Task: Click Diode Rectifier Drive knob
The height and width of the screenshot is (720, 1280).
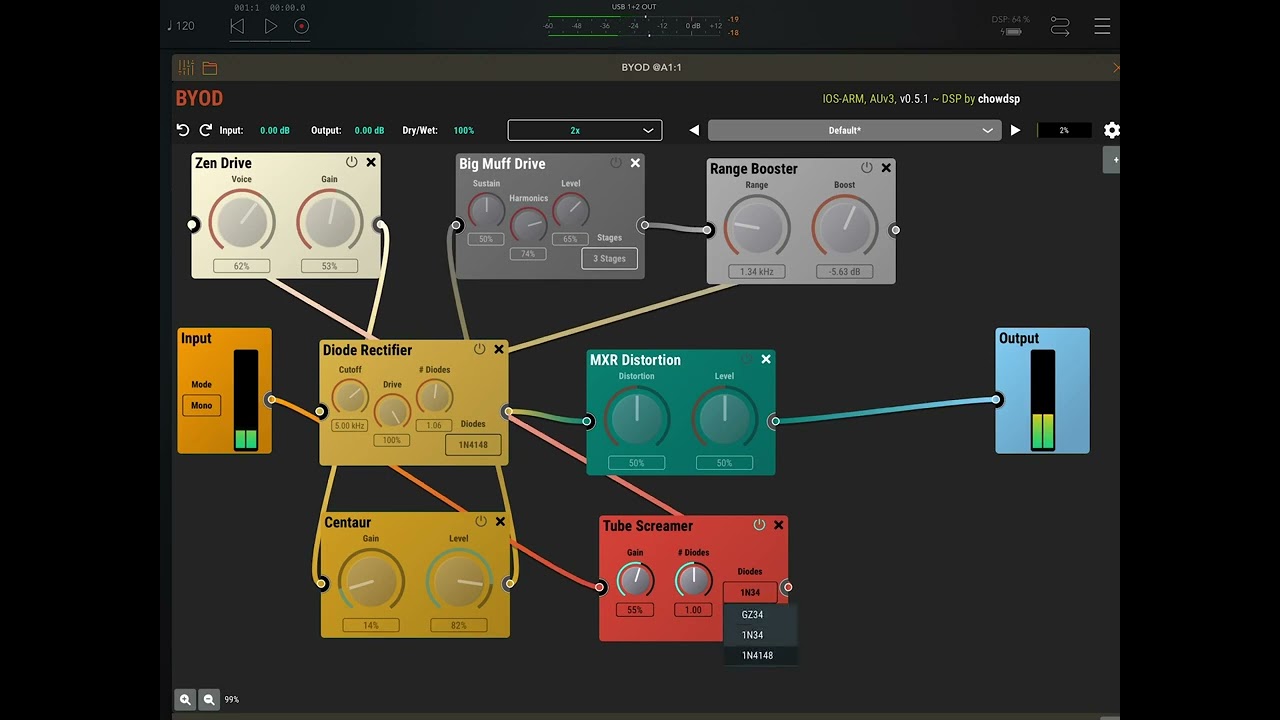Action: tap(392, 411)
